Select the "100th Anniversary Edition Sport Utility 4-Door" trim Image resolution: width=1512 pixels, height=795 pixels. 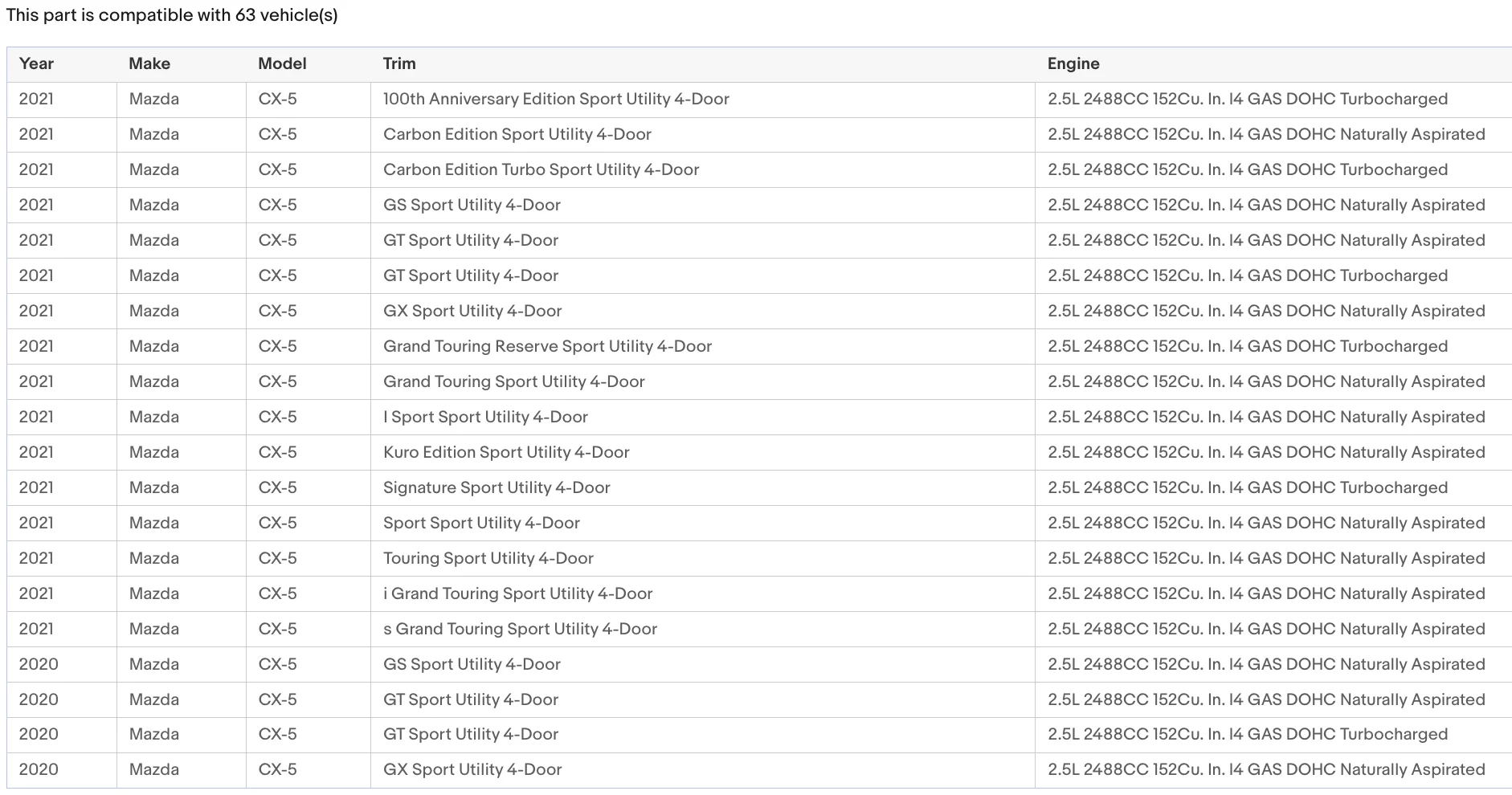(556, 99)
